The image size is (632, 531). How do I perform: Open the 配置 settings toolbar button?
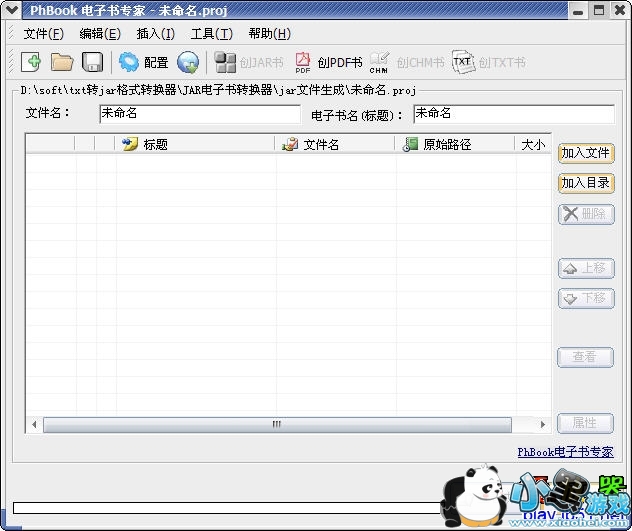pyautogui.click(x=143, y=62)
